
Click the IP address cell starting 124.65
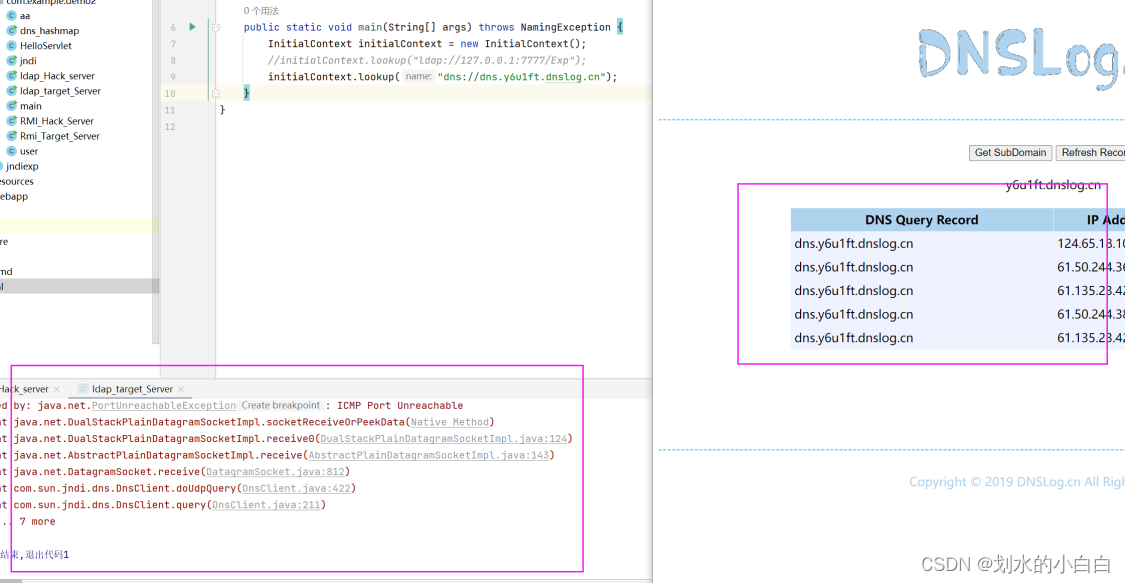coord(1089,244)
